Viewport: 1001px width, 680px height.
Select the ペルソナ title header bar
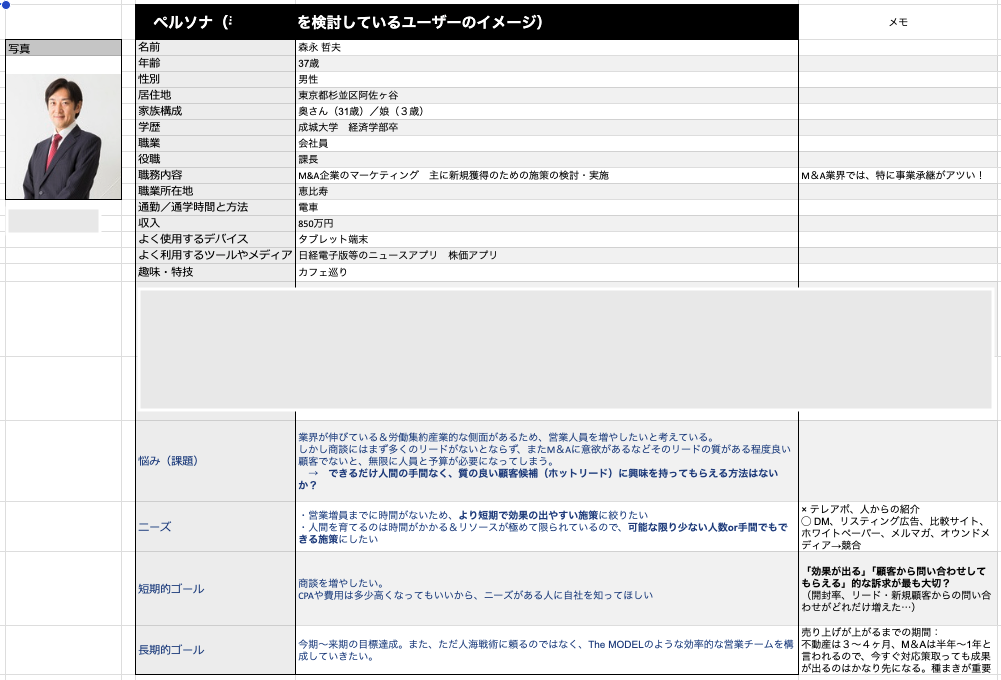tap(466, 22)
